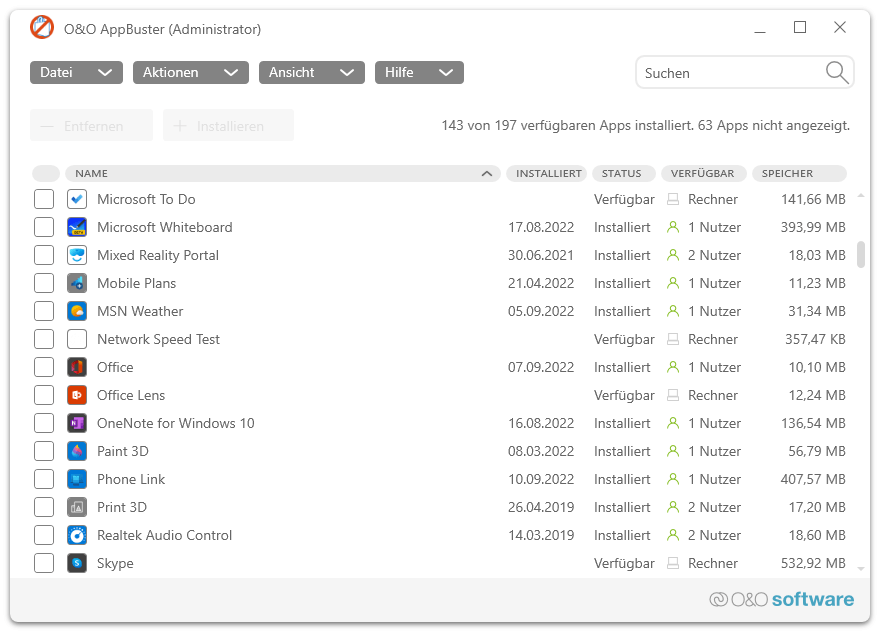The image size is (880, 632).
Task: Click the MSN Weather app icon
Action: click(77, 312)
